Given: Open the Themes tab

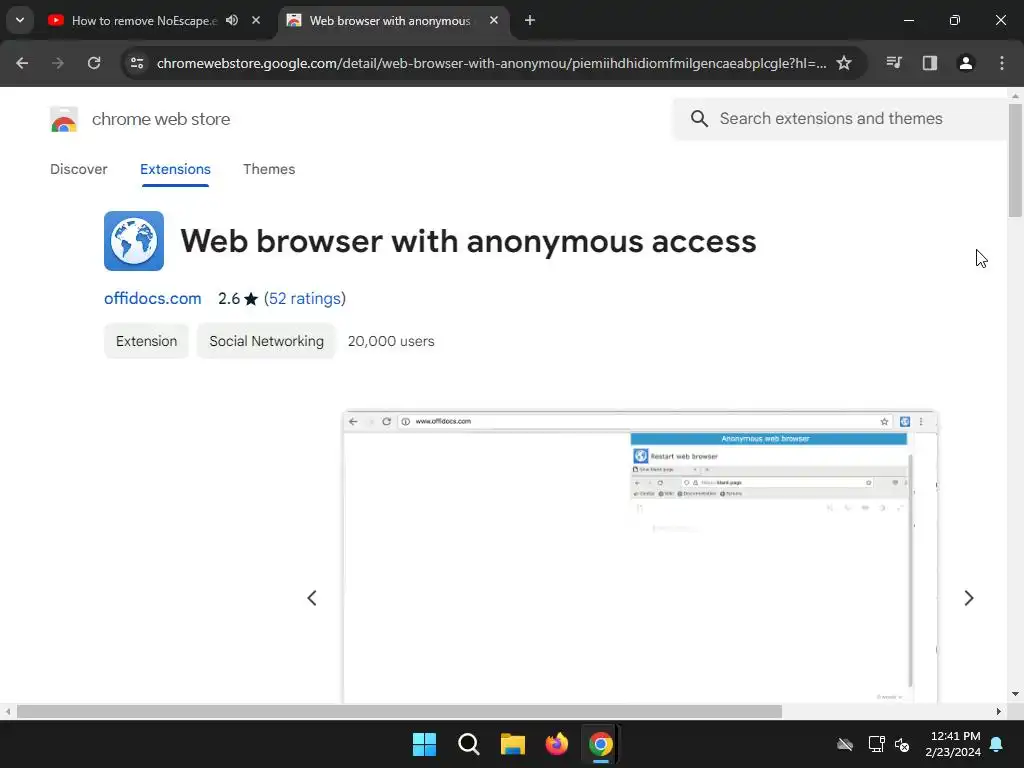Looking at the screenshot, I should 269,169.
